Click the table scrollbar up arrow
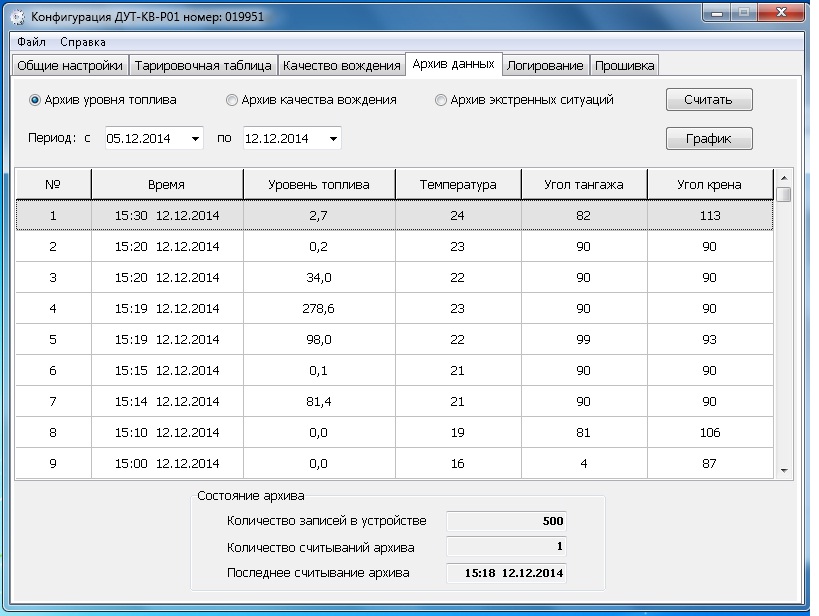 pyautogui.click(x=784, y=176)
